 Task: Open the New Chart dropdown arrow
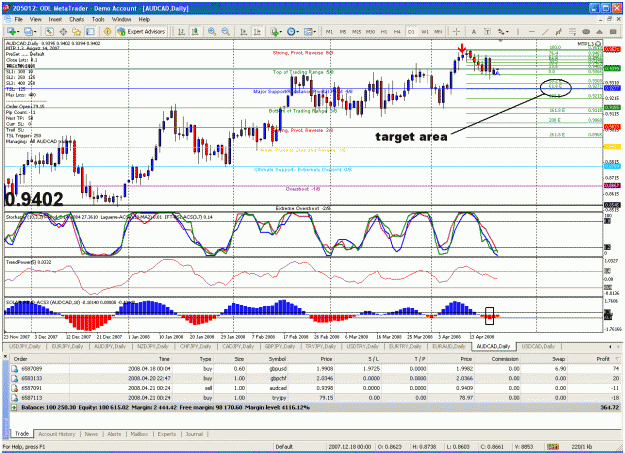tap(18, 32)
